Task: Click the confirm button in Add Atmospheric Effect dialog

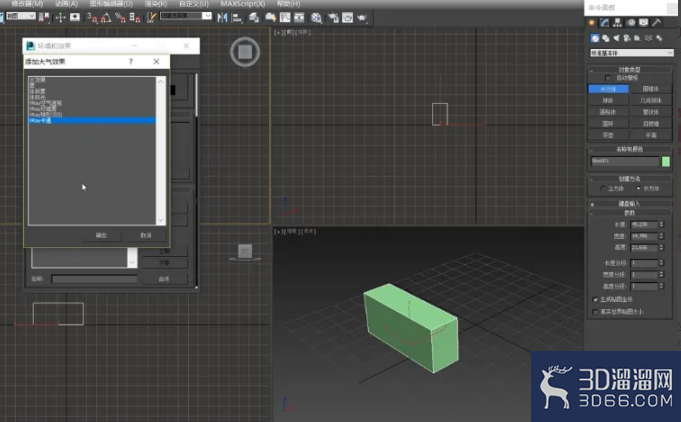Action: (x=101, y=235)
